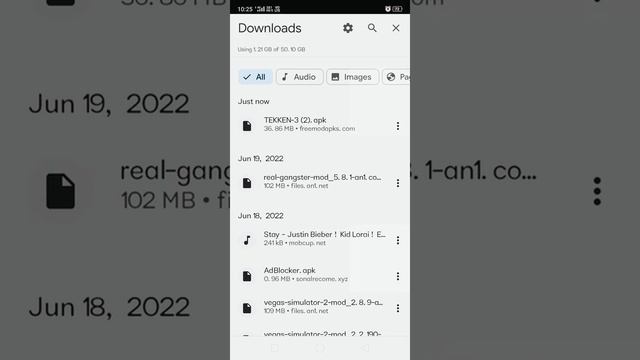
Task: Open more options for vegas-simulator-2-mod_2.8.9
Action: point(398,308)
